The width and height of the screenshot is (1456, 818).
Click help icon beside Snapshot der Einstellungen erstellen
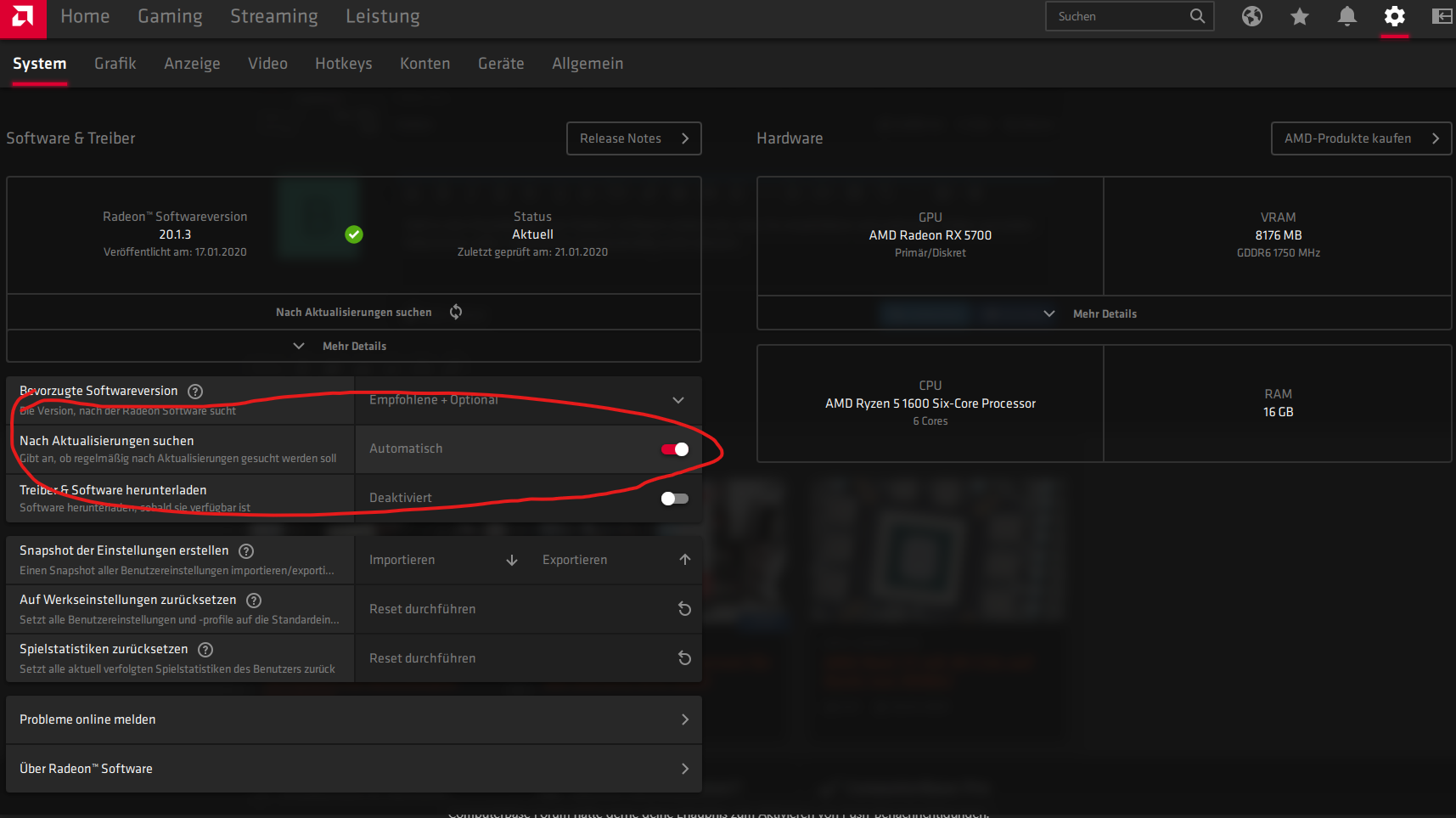[246, 551]
